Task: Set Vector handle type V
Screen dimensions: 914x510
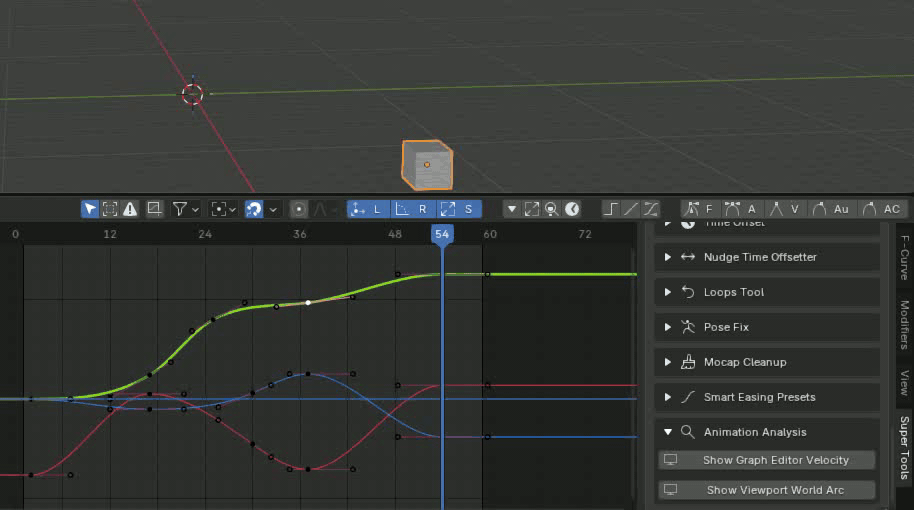Action: [785, 209]
